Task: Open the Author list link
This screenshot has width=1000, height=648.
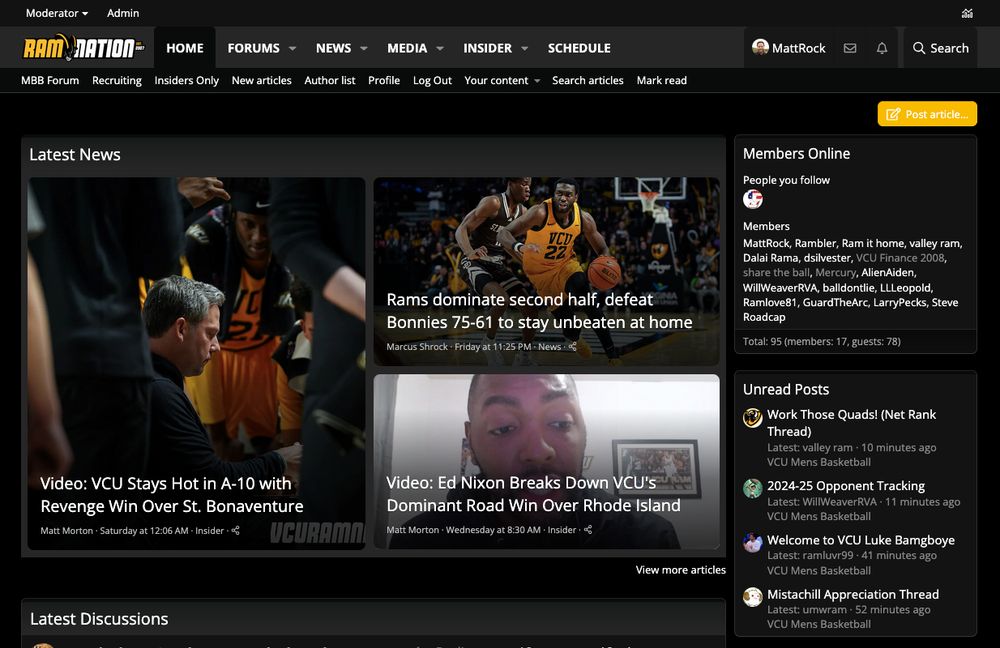Action: [x=330, y=80]
